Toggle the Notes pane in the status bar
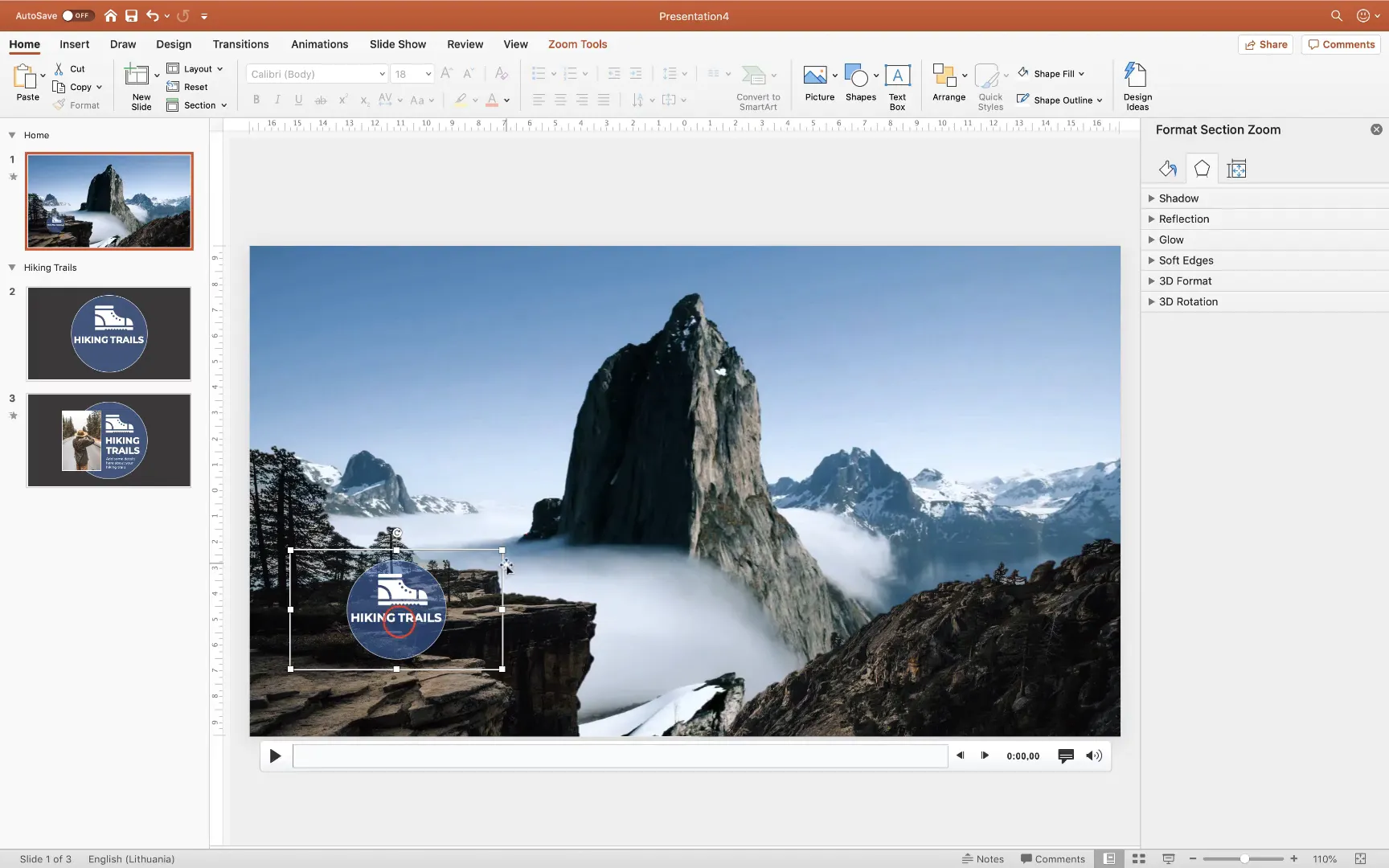This screenshot has width=1389, height=868. pyautogui.click(x=983, y=858)
